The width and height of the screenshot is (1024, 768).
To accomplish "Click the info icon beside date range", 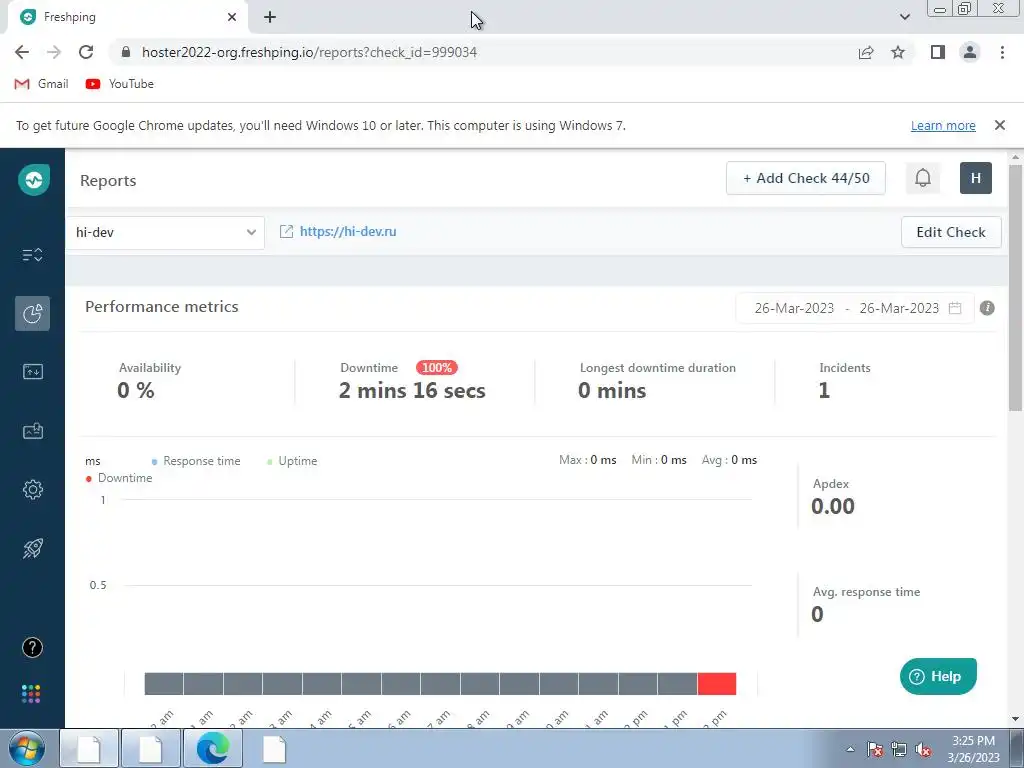I will (x=987, y=308).
